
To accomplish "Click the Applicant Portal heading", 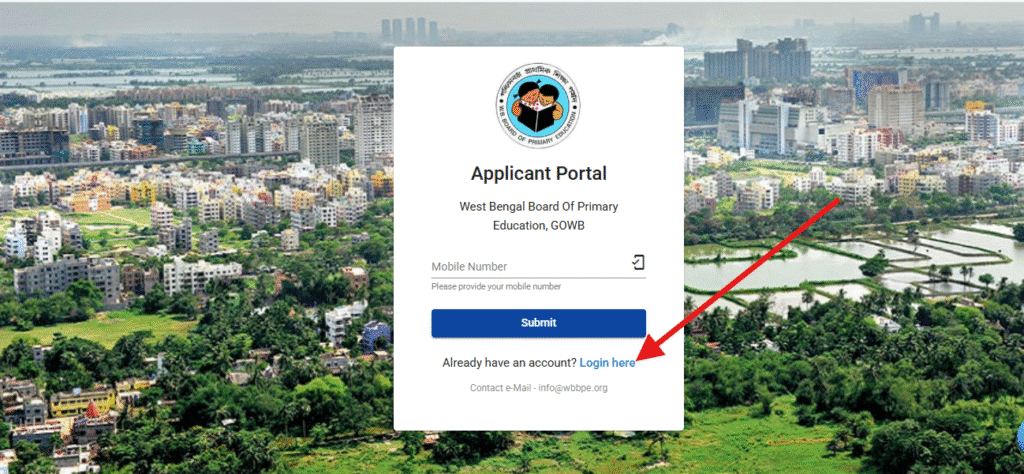I will (x=538, y=174).
